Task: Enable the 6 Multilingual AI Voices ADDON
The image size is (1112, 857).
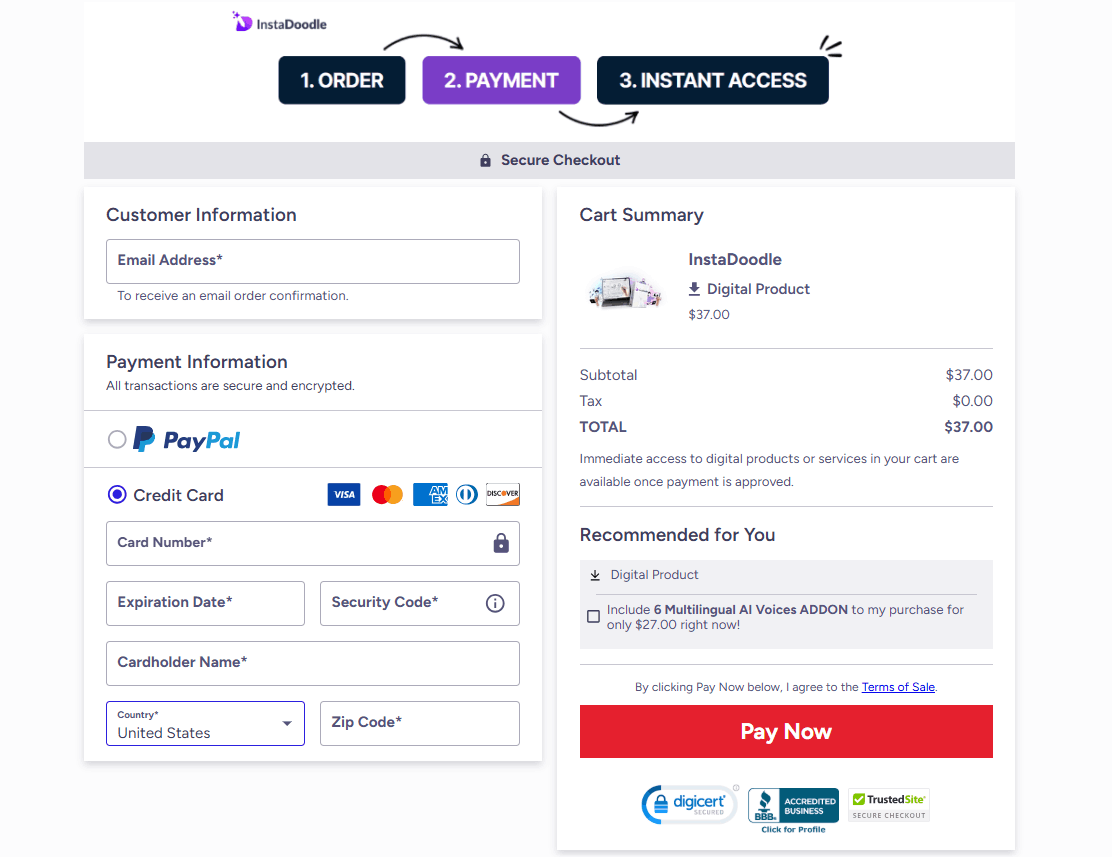Action: point(593,616)
